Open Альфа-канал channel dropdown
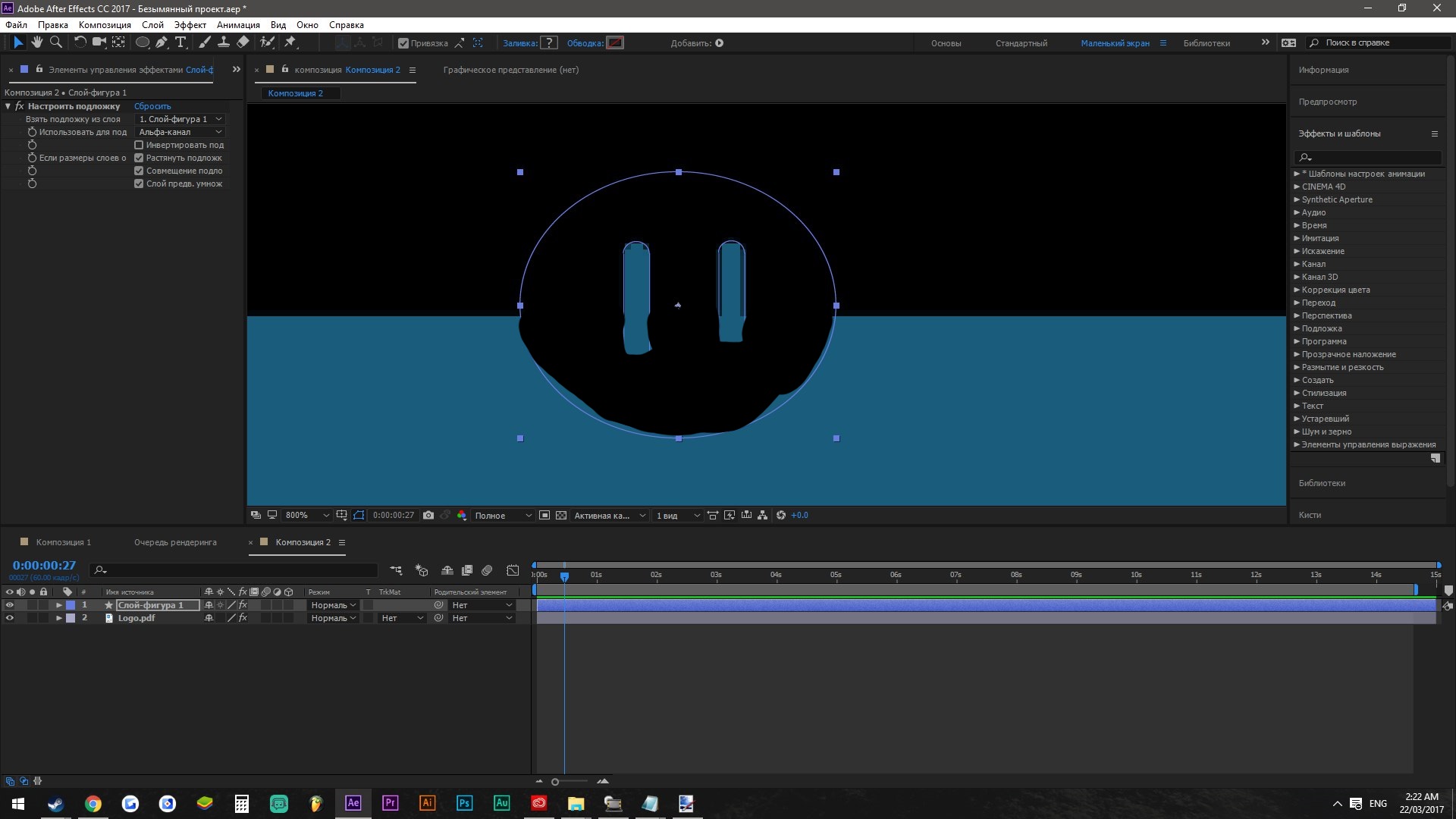This screenshot has width=1456, height=819. point(180,132)
